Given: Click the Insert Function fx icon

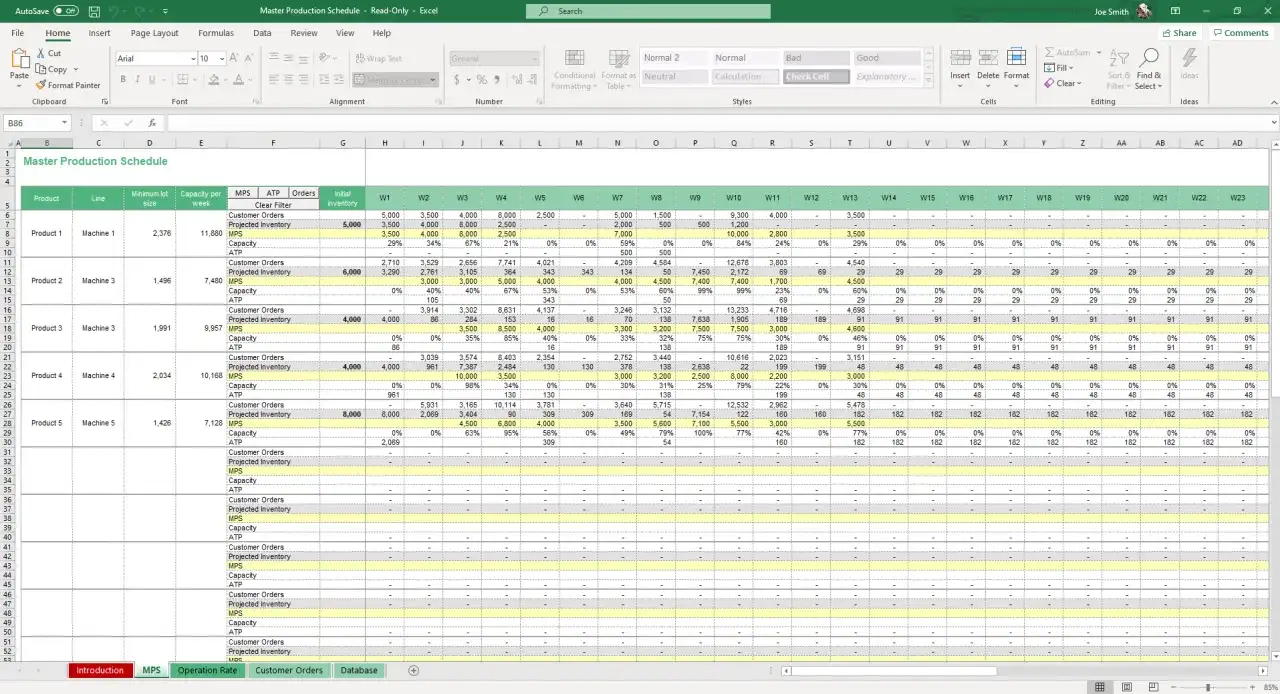Looking at the screenshot, I should coord(152,123).
